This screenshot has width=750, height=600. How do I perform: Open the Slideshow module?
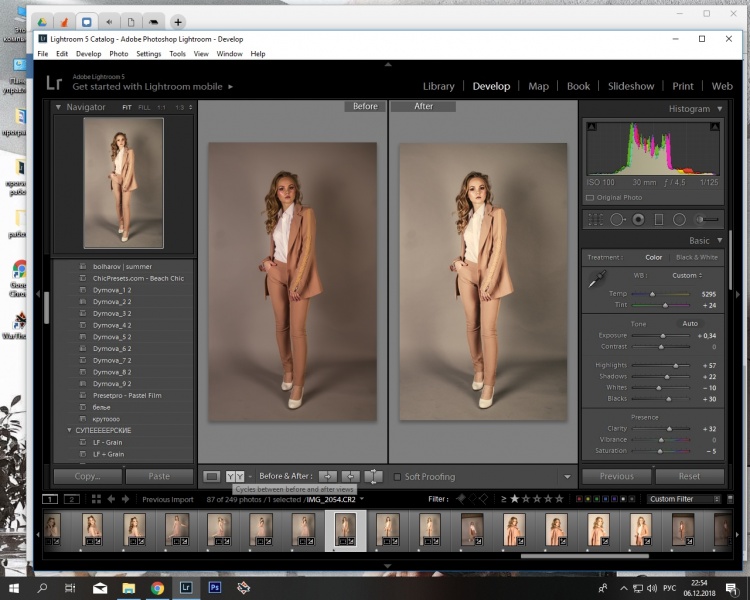[631, 87]
